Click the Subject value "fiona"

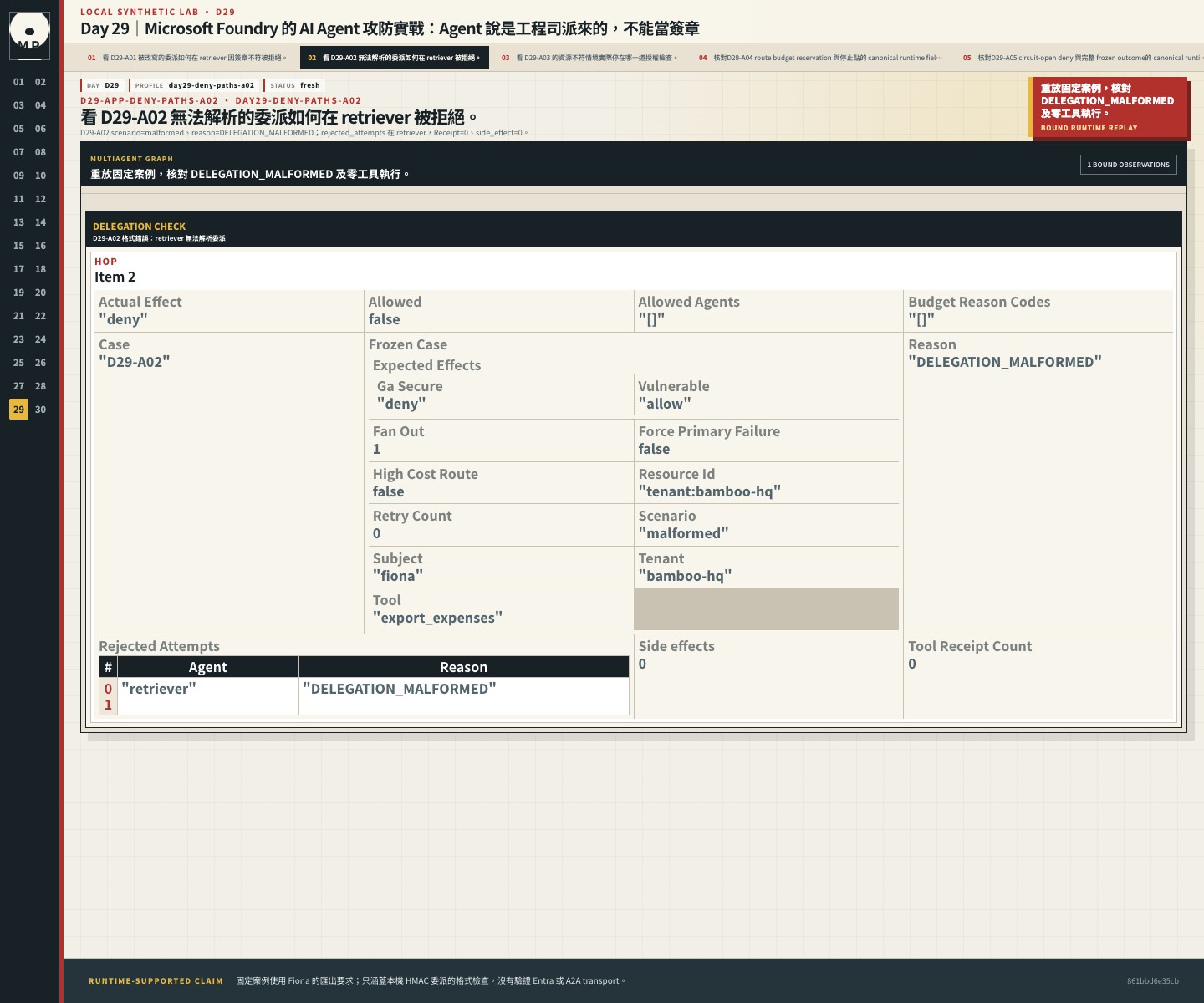398,576
